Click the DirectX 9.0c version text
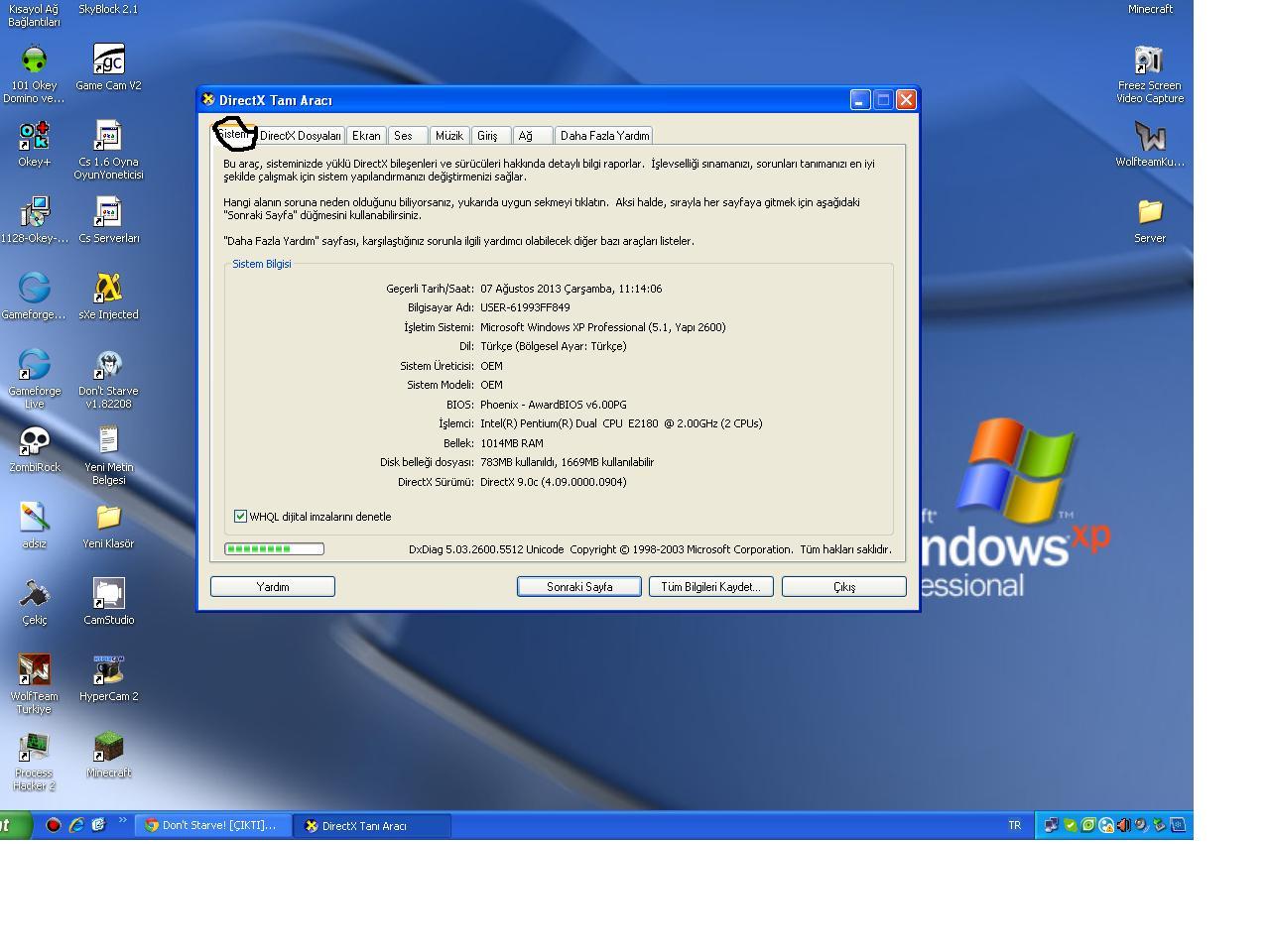This screenshot has width=1270, height=952. (x=554, y=482)
